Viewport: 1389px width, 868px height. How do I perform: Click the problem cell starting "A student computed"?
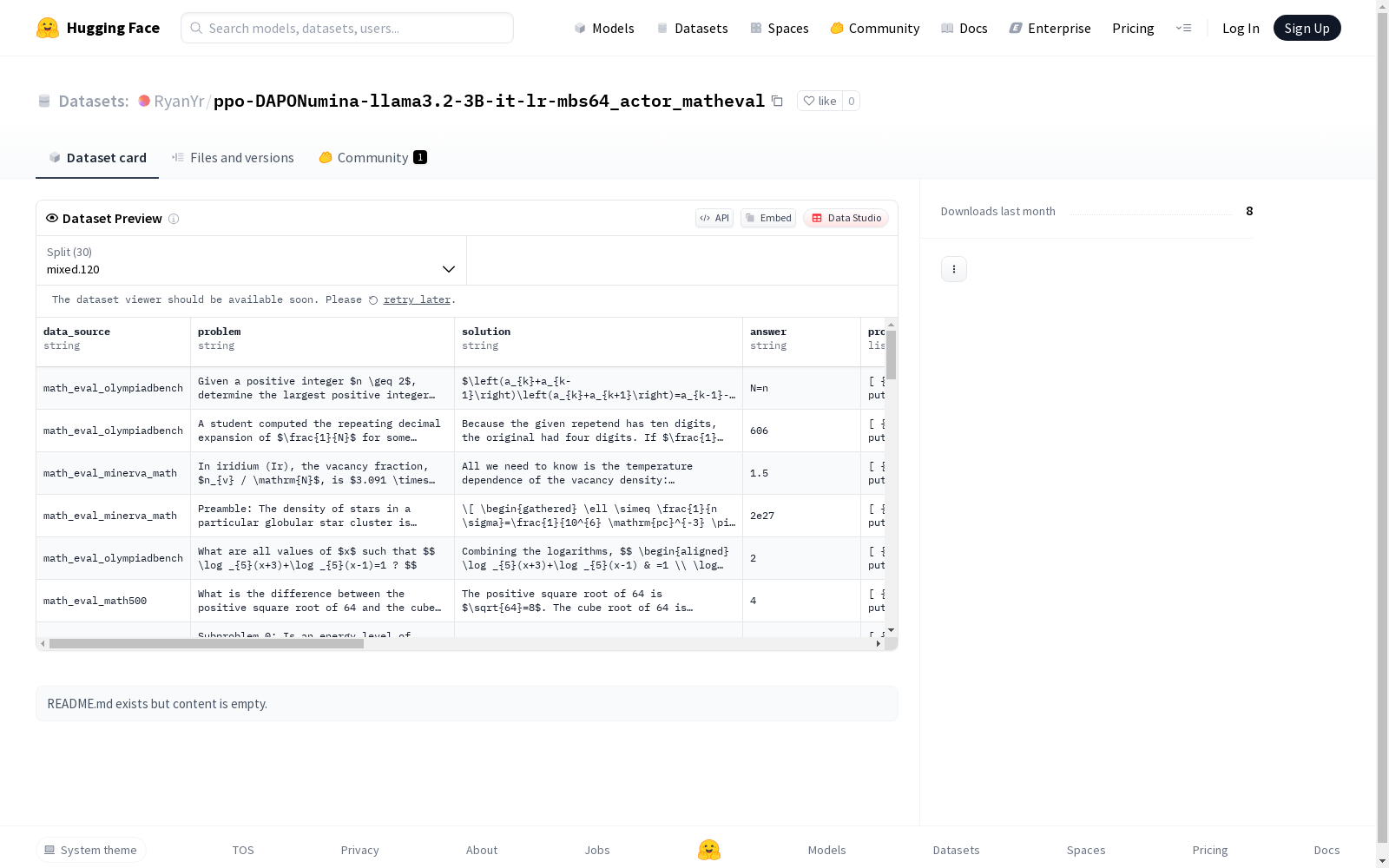click(x=322, y=431)
